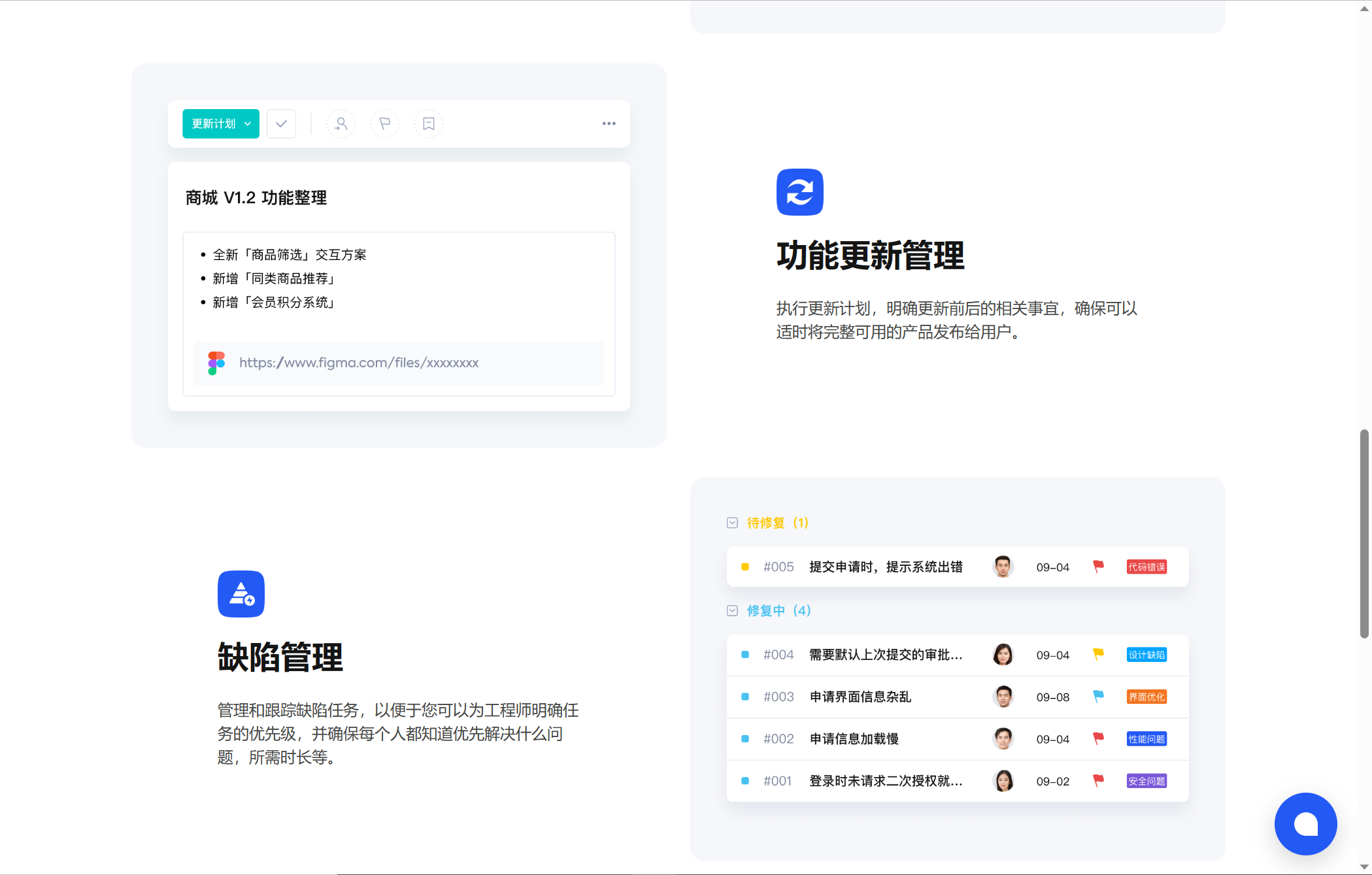Click the yellow status square of #005

pos(745,567)
